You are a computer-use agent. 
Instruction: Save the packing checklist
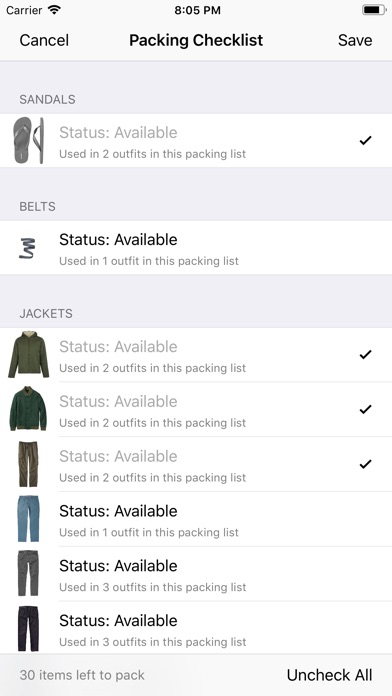(x=355, y=40)
